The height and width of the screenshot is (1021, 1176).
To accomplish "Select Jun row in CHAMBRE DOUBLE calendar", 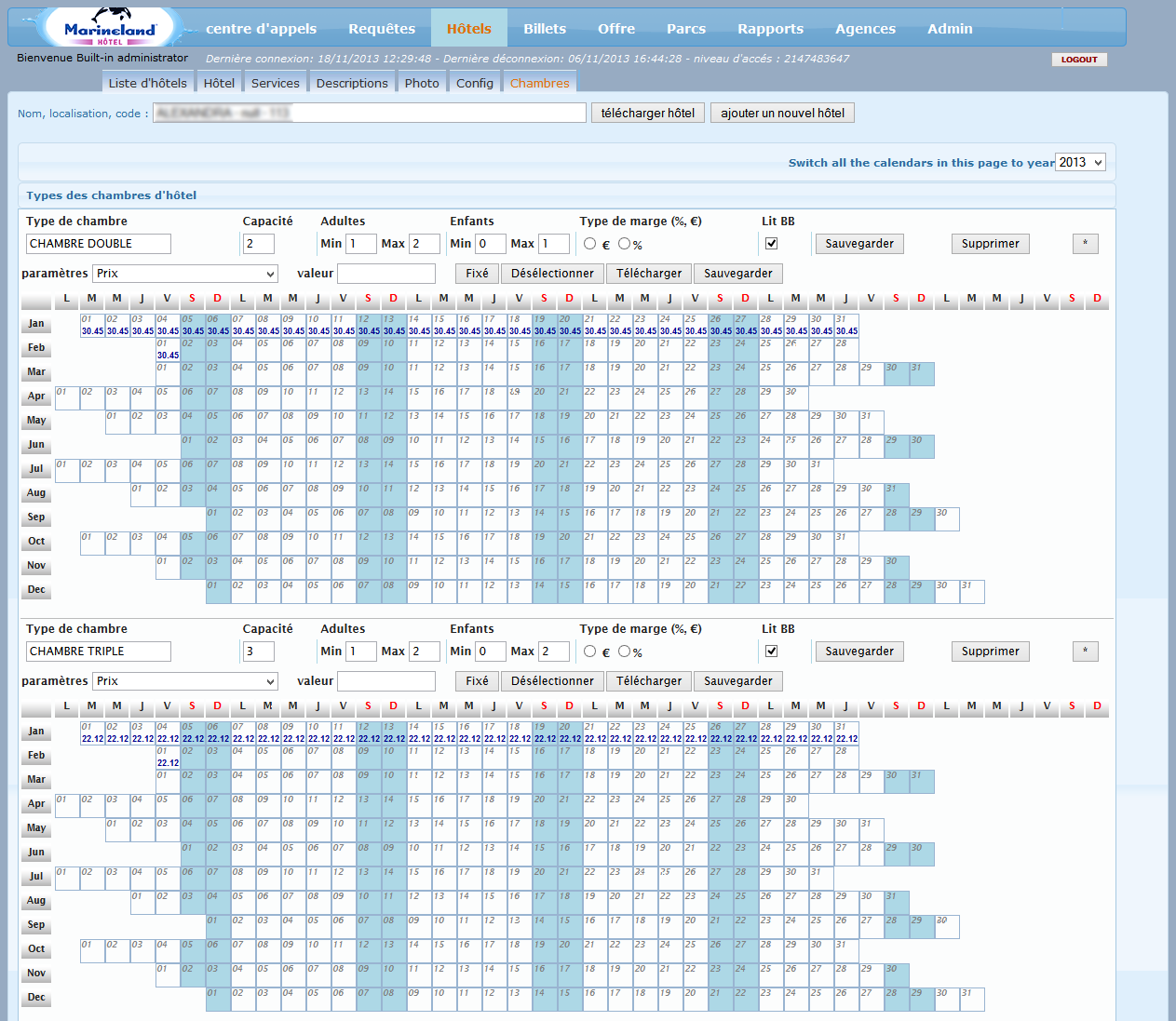I will (x=36, y=445).
